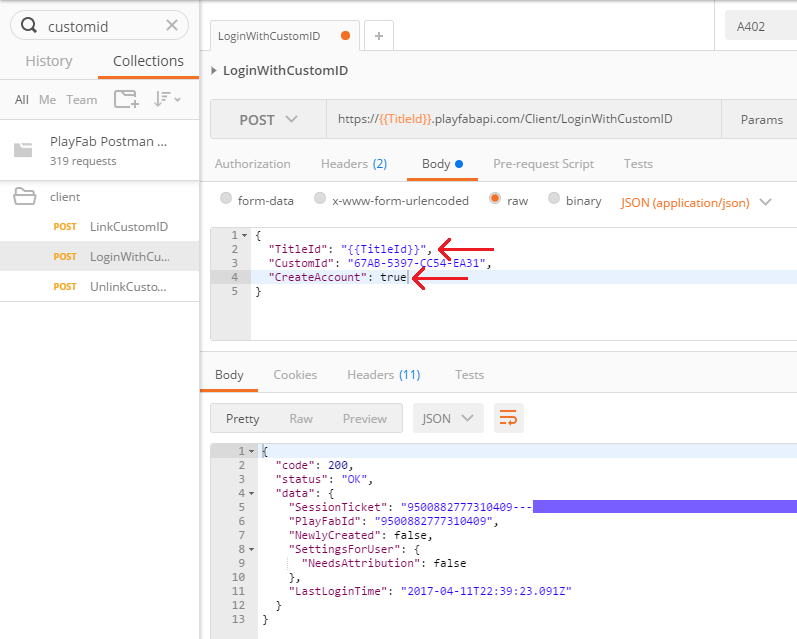Viewport: 797px width, 639px height.
Task: Open the request Tests tab
Action: [x=638, y=164]
